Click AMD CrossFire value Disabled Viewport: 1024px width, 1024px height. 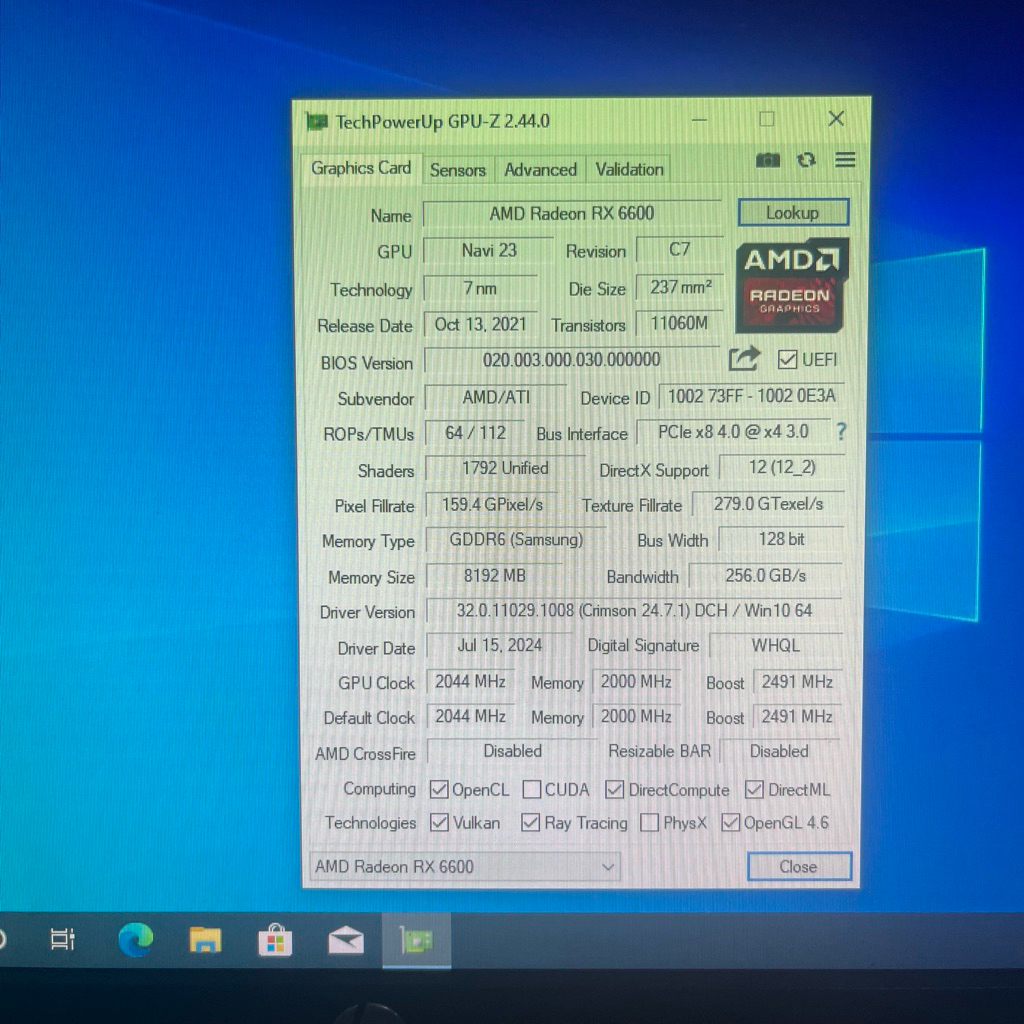[512, 751]
